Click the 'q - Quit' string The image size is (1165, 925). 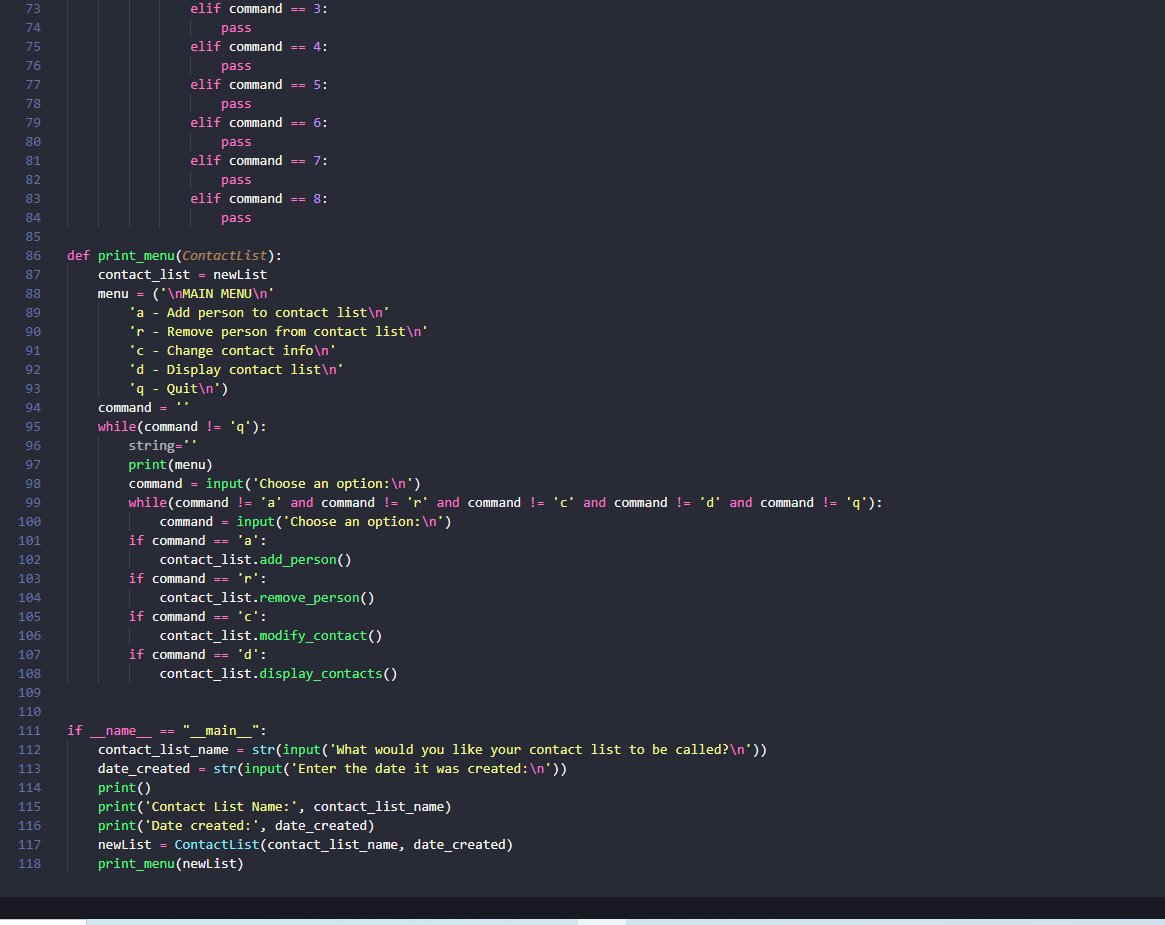[175, 389]
